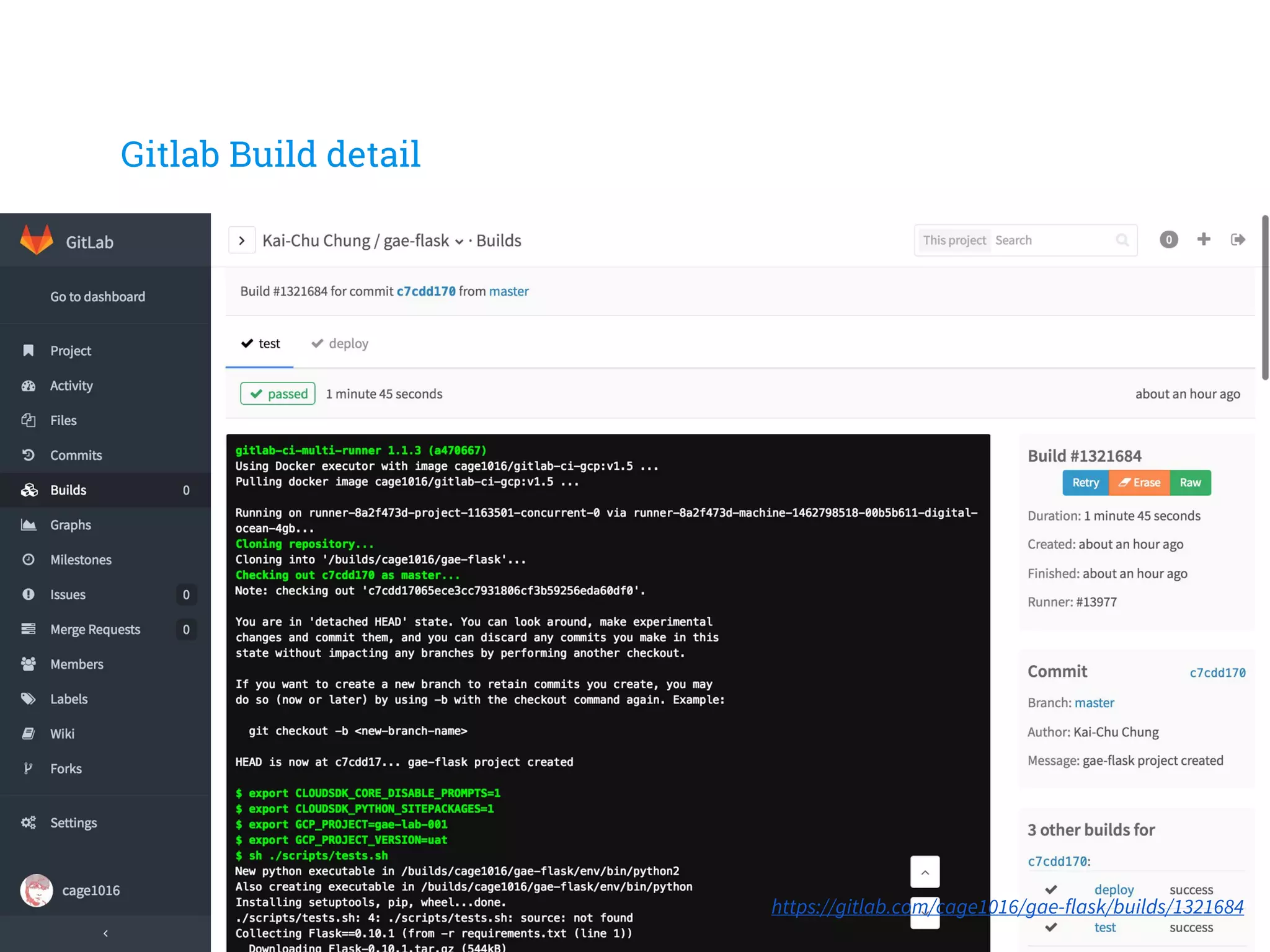Image resolution: width=1270 pixels, height=952 pixels.
Task: Click the Files icon in sidebar
Action: click(29, 420)
